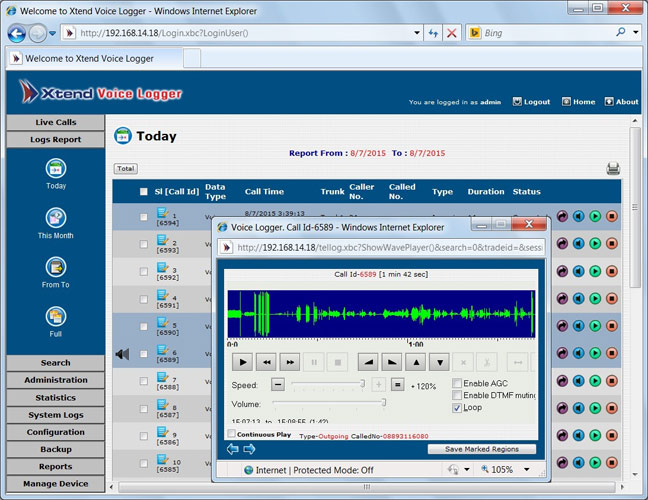The height and width of the screenshot is (500, 648).
Task: Open the Live Calls menu
Action: tap(56, 122)
